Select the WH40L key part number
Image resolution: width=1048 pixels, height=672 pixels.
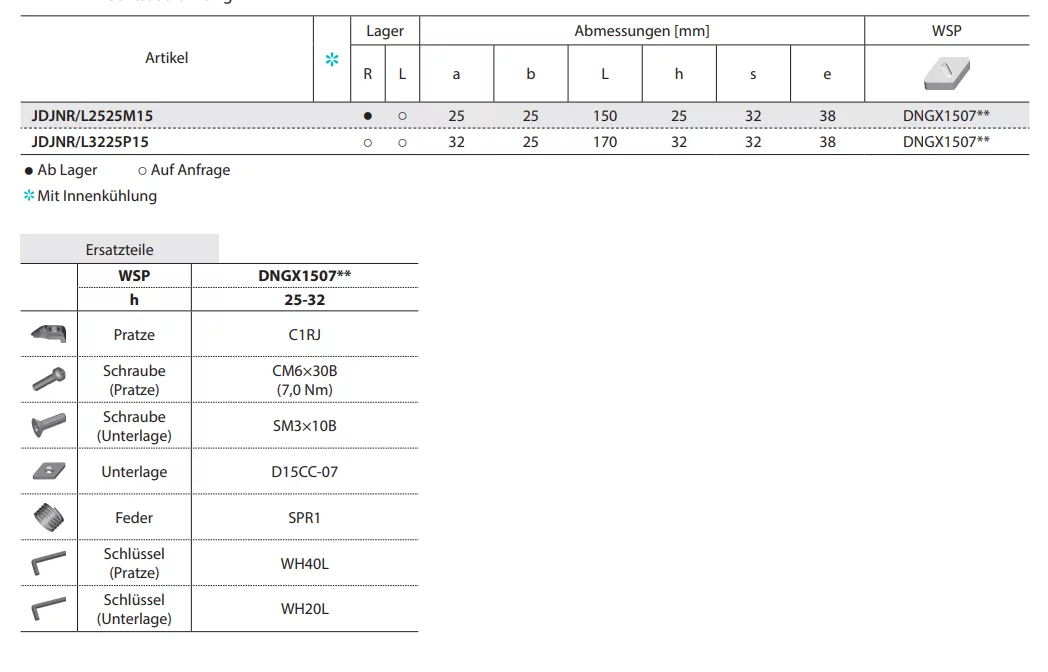(304, 563)
